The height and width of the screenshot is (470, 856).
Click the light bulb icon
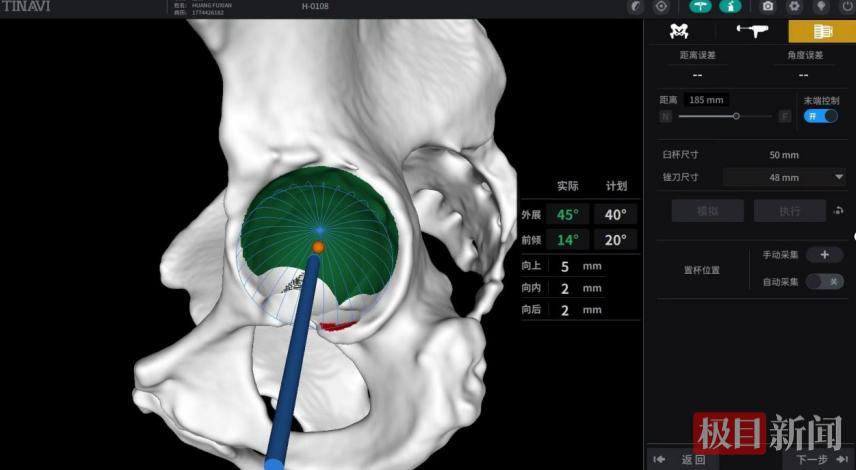click(820, 7)
